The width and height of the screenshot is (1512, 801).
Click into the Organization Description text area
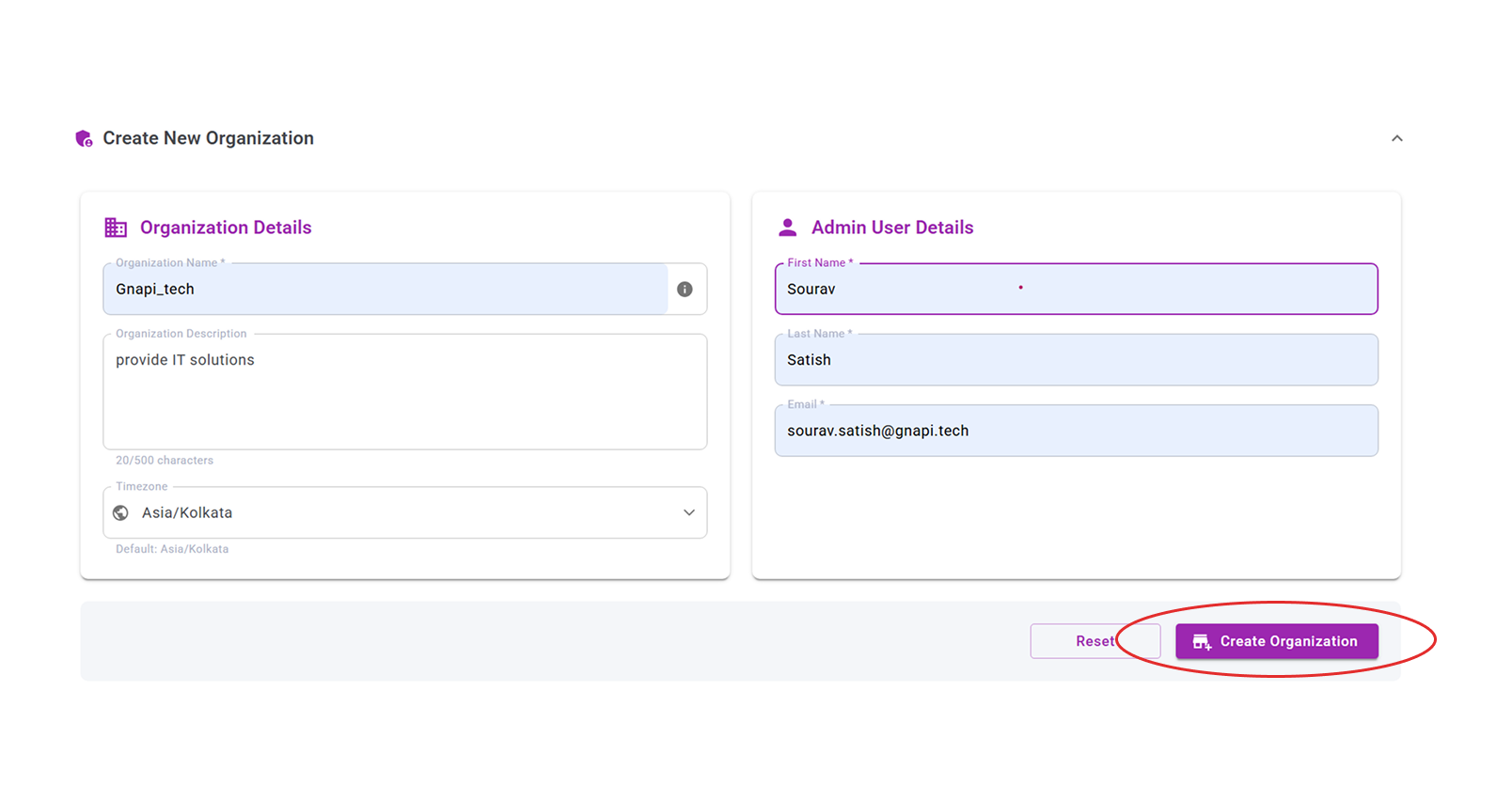point(404,393)
